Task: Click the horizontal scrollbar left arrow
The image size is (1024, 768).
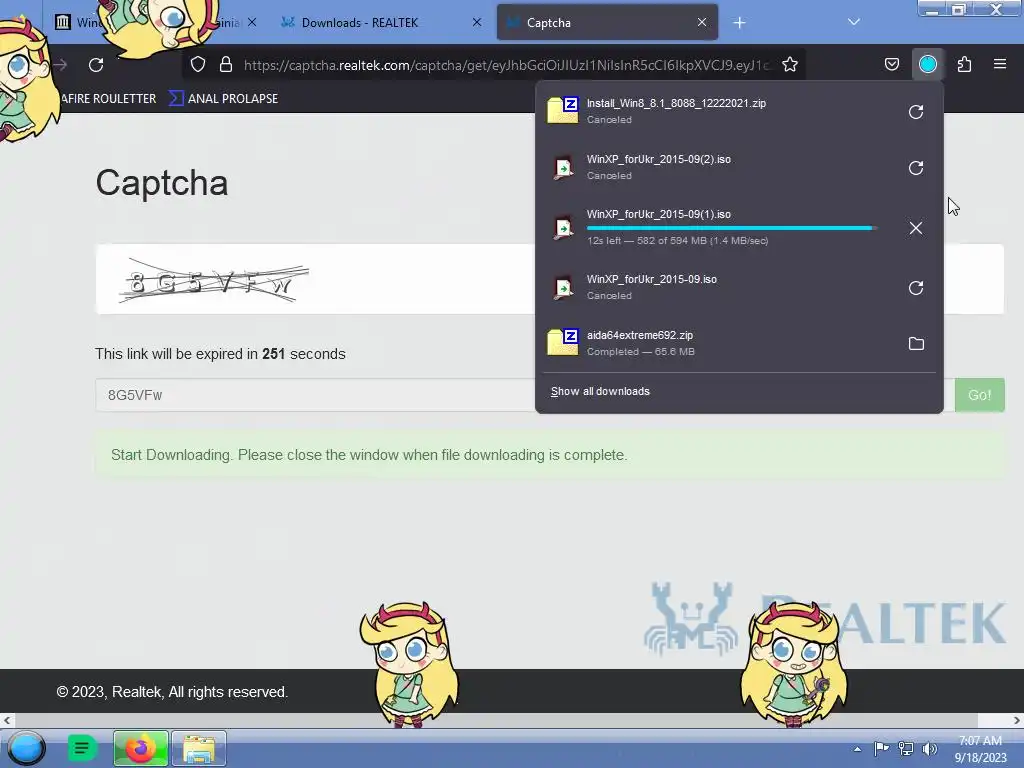Action: pos(7,720)
